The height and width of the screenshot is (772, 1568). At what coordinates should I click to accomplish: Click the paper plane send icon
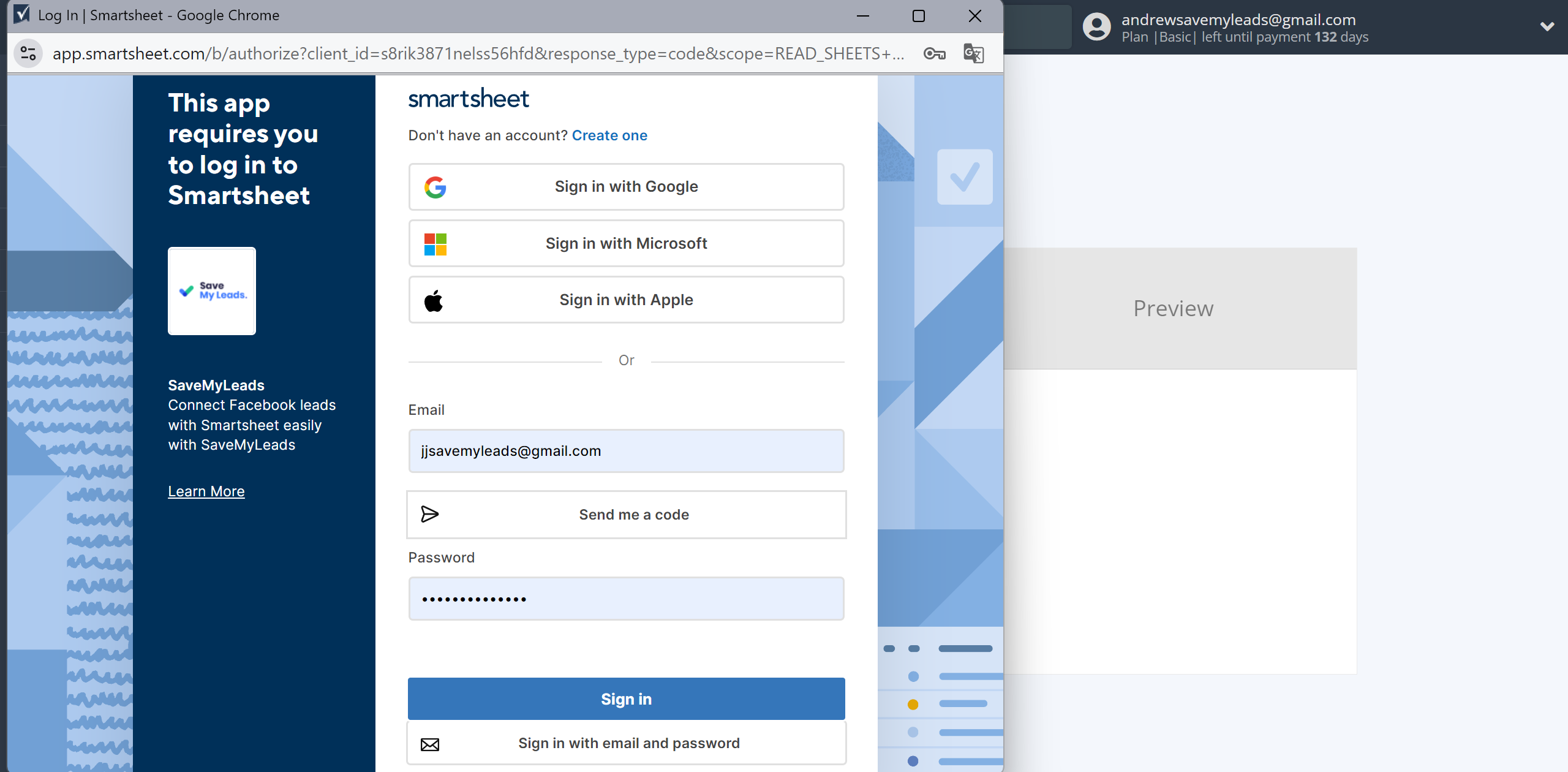[x=430, y=514]
